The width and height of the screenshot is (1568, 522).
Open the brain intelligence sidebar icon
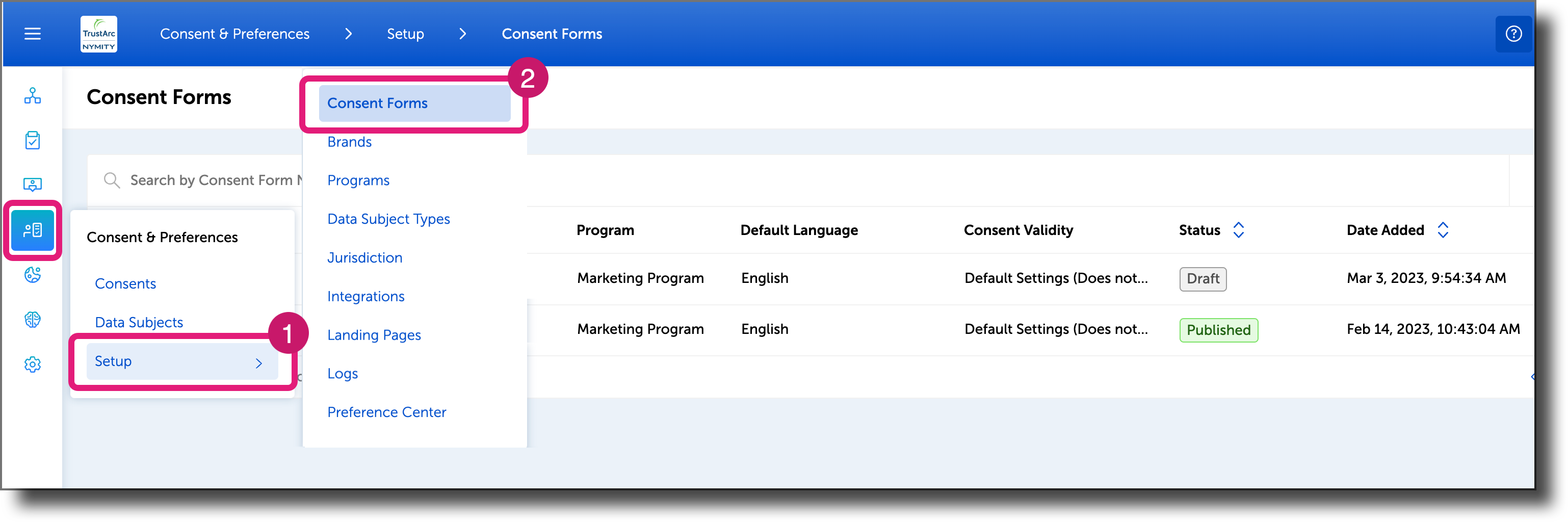click(32, 320)
